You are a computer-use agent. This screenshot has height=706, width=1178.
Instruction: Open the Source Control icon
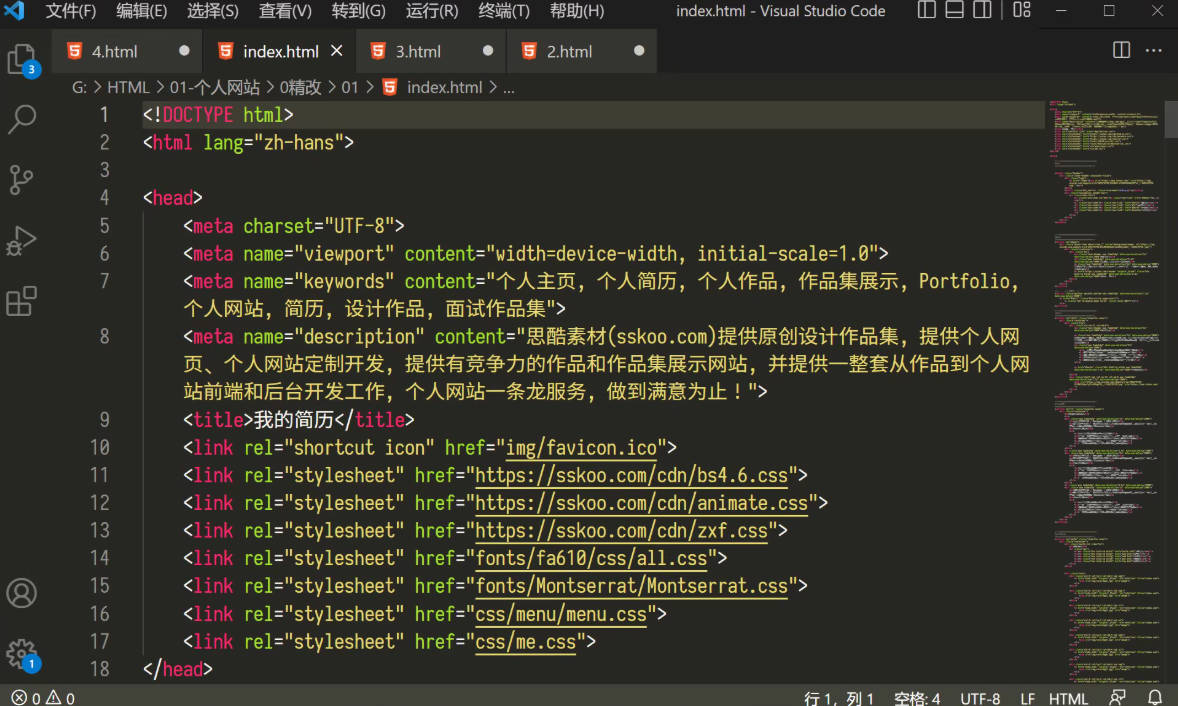tap(22, 180)
